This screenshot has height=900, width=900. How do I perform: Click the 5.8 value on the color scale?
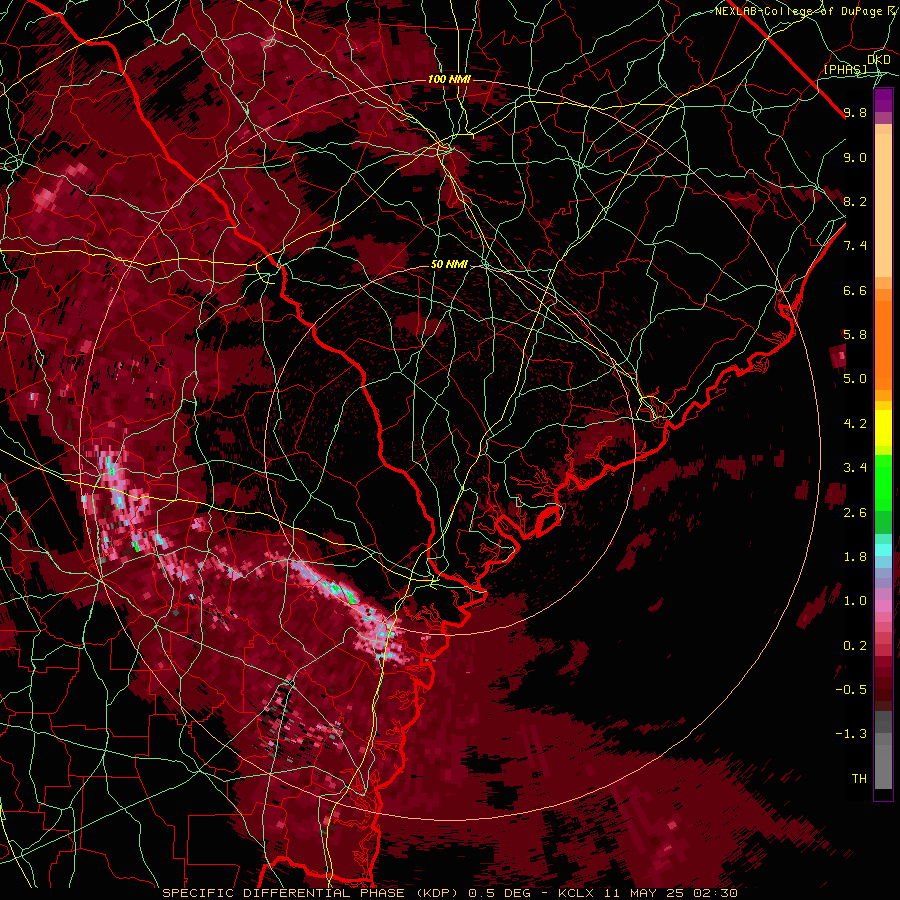pyautogui.click(x=855, y=335)
